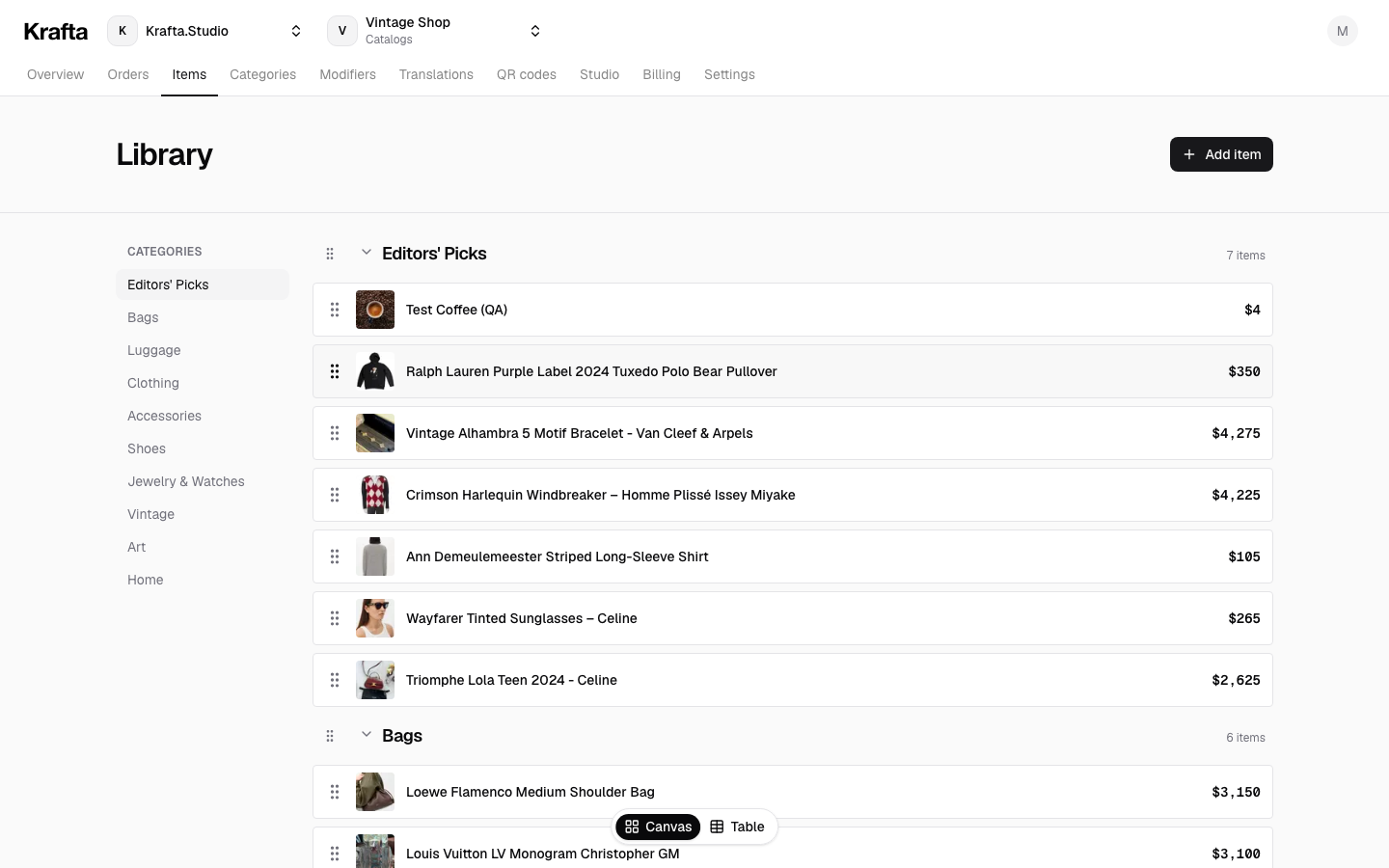
Task: Click drag handle of Triomphe Lola Teen row
Action: 335,680
